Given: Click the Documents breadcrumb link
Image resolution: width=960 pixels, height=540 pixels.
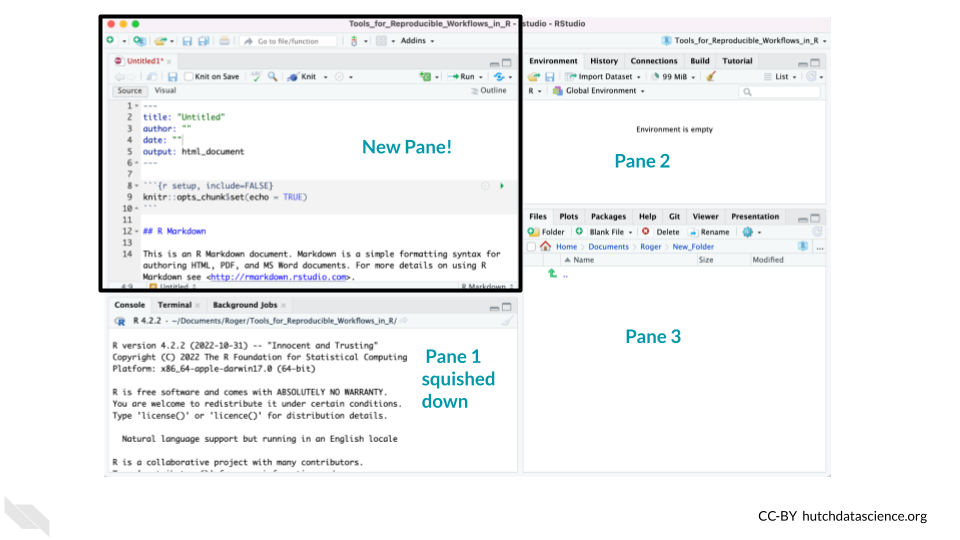Looking at the screenshot, I should [x=608, y=247].
